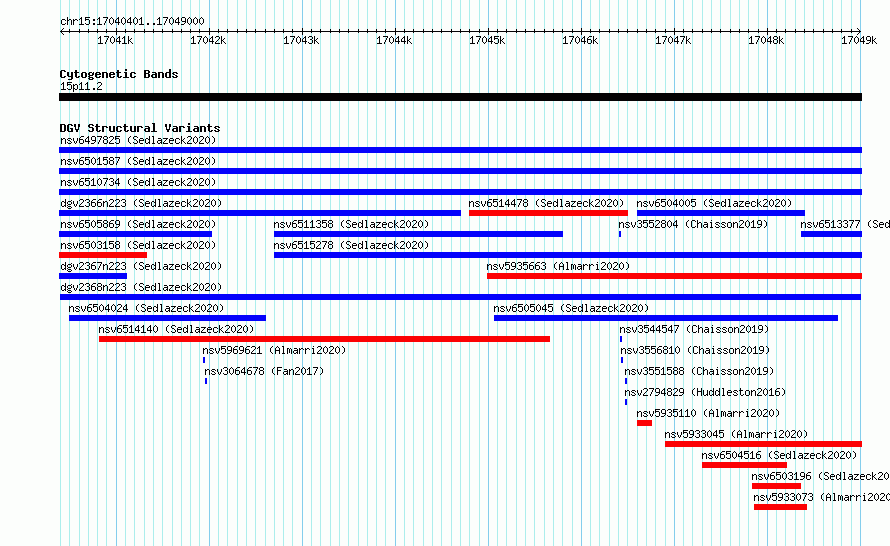Click the dgv2367n223 short blue bar
Viewport: 890px width, 546px height.
tap(93, 276)
